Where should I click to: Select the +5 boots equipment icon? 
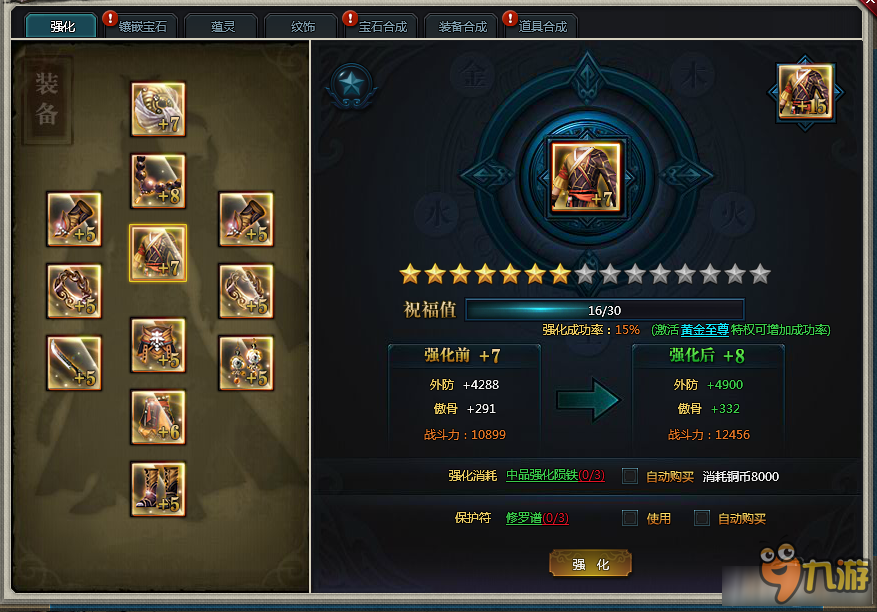pos(158,489)
